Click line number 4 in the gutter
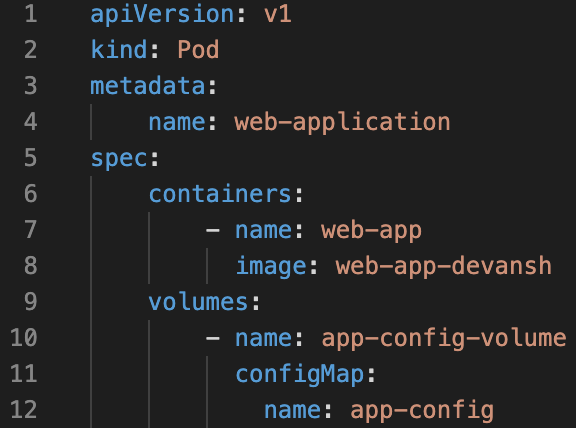The image size is (576, 428). click(x=31, y=122)
